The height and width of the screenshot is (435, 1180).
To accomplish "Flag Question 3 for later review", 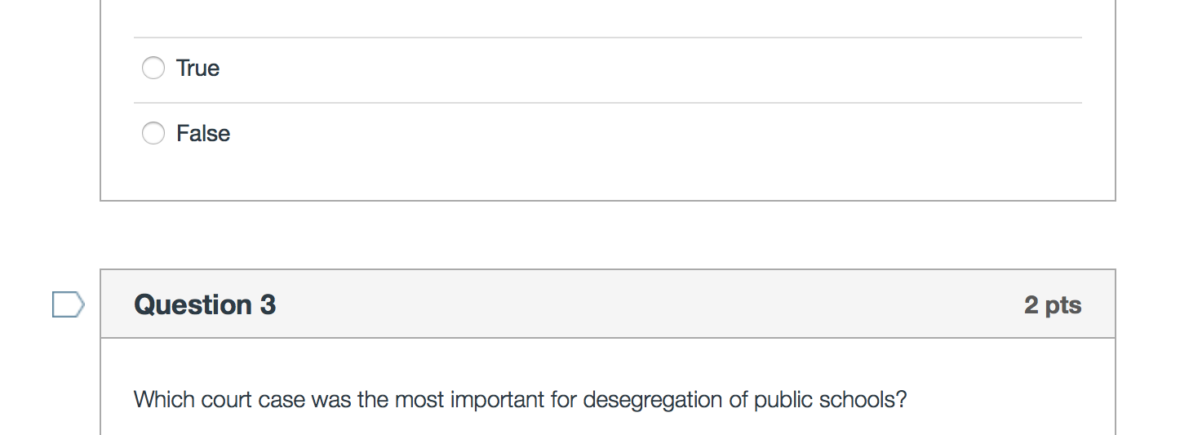I will [x=68, y=305].
